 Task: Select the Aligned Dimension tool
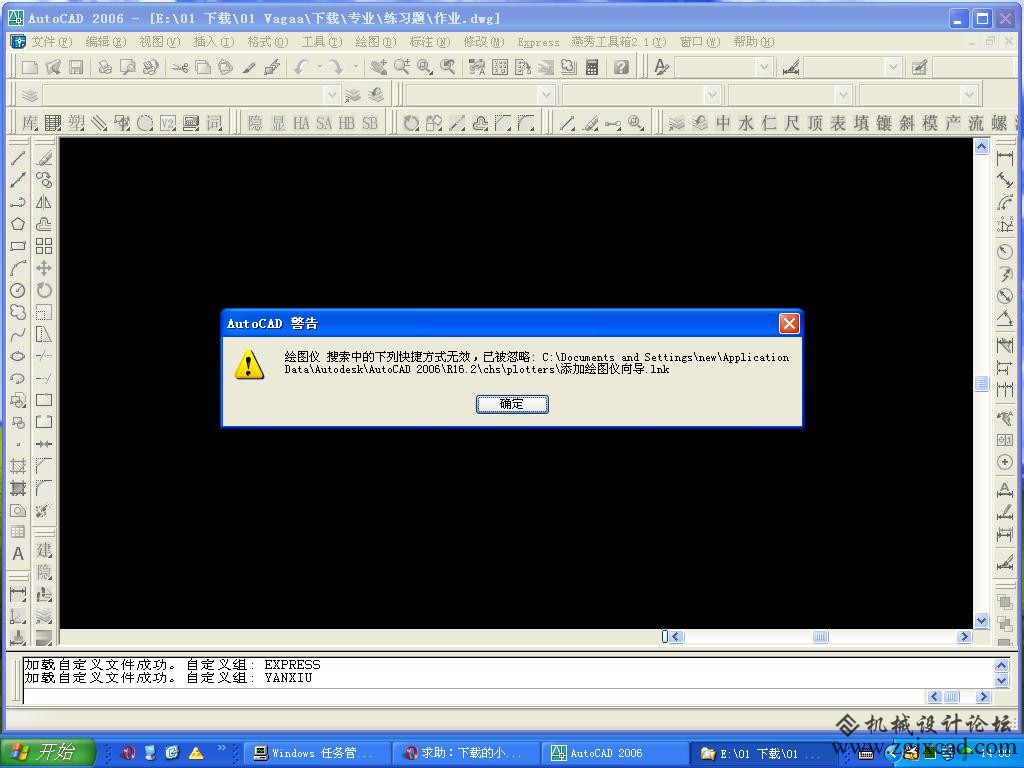point(1005,180)
